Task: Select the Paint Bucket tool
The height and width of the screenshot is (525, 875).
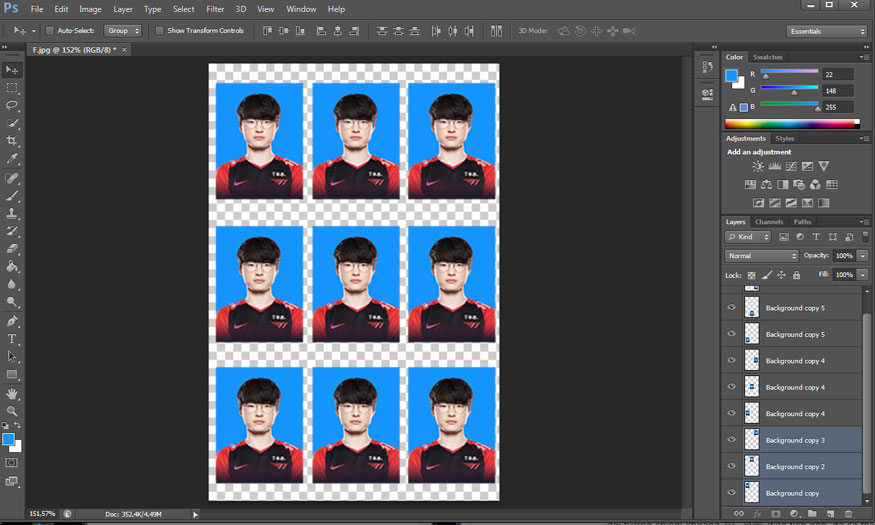Action: (12, 266)
